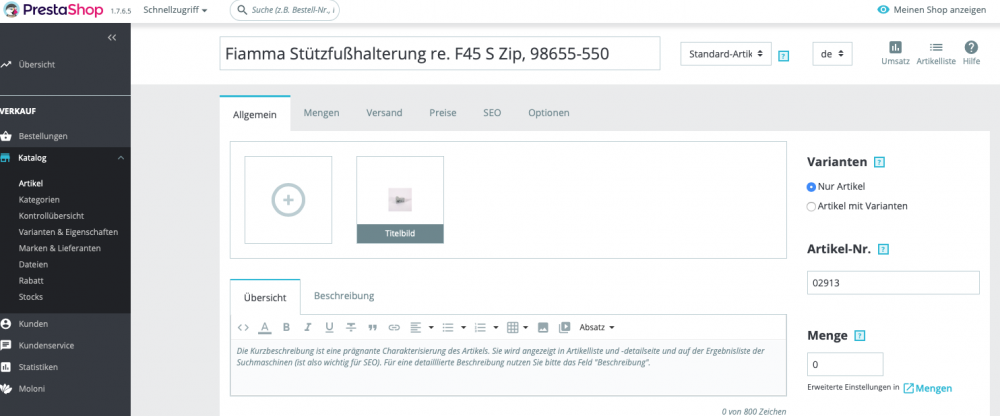Open Marken & Lieferanten submenu item
Screen dimensions: 1000x416
pyautogui.click(x=60, y=248)
